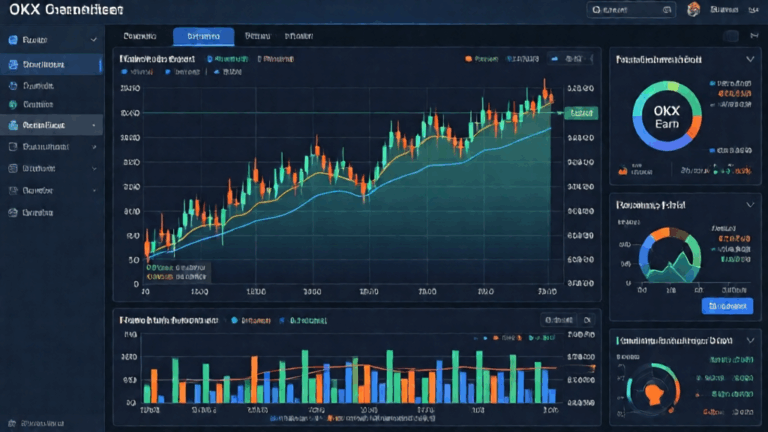
Task: Click the orange segment of the OKX Earn donut
Action: 694,126
